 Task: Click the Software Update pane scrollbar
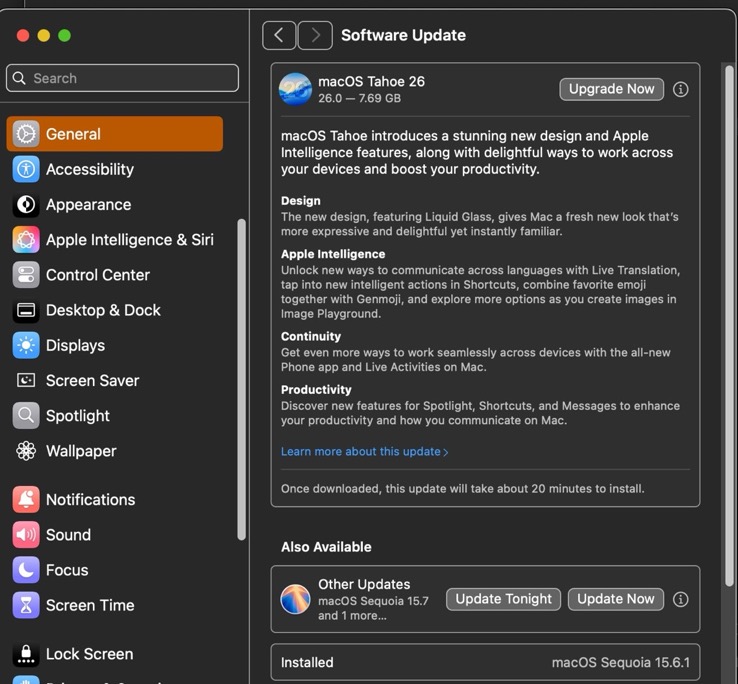coord(729,326)
